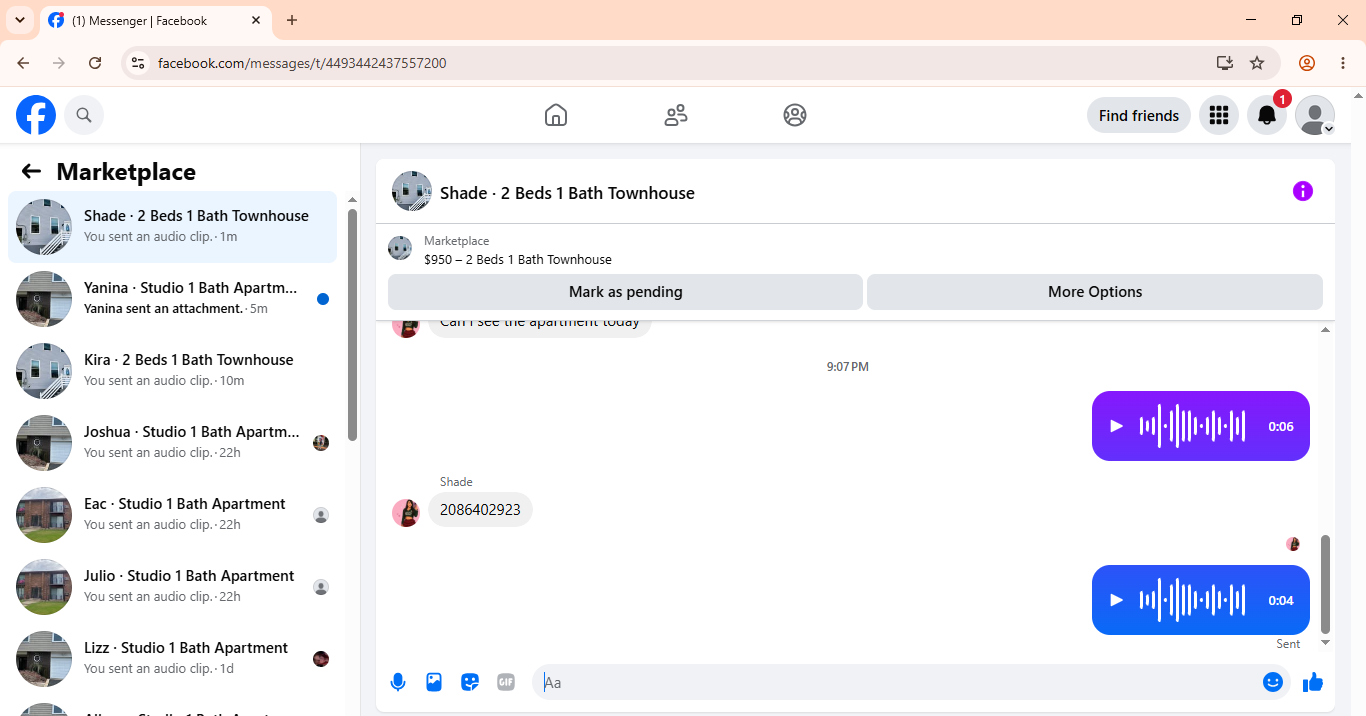Open More Options button
The height and width of the screenshot is (716, 1366).
(x=1095, y=292)
